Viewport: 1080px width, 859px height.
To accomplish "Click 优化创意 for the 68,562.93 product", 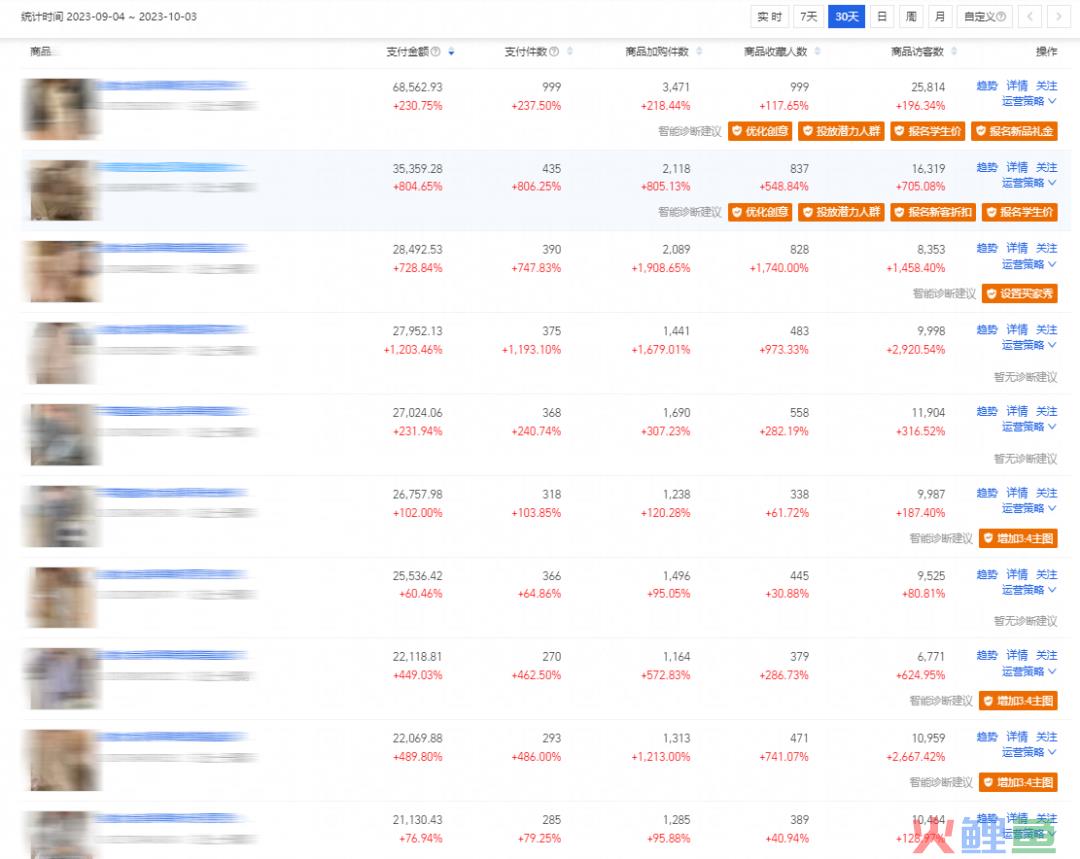I will click(760, 131).
